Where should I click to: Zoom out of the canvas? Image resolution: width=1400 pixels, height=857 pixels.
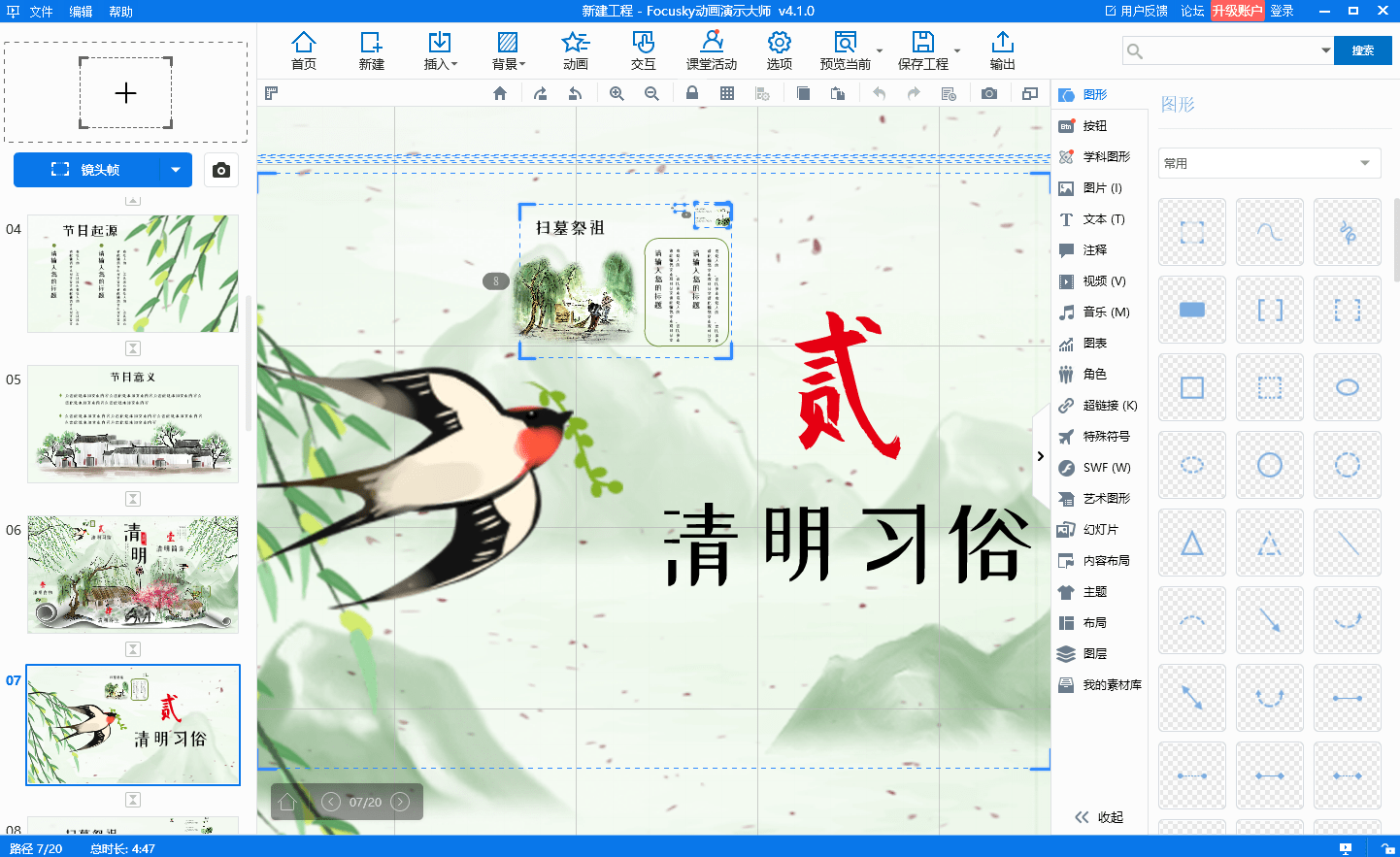pos(651,93)
